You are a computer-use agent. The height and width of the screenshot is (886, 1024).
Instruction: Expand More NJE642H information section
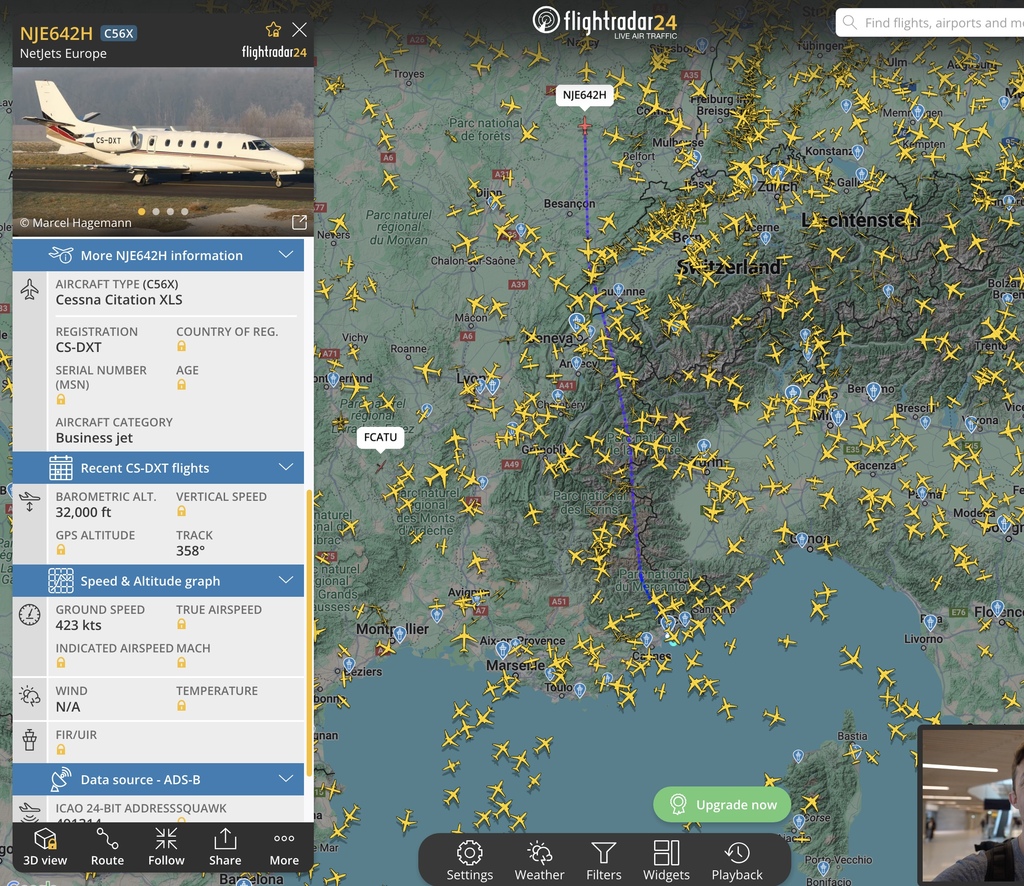(158, 255)
